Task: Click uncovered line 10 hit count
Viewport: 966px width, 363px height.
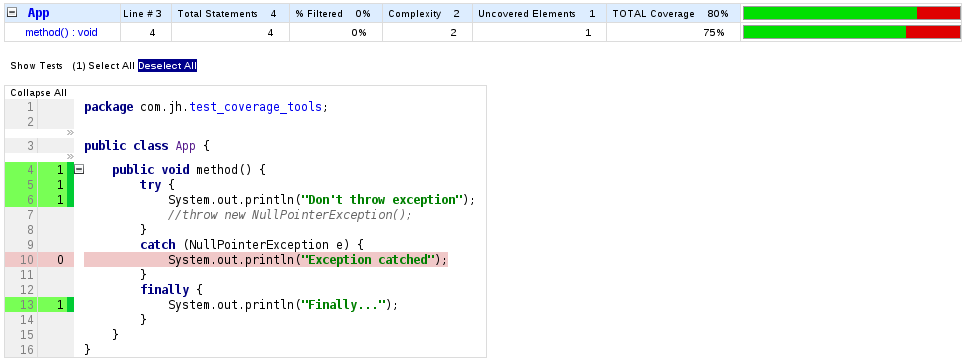Action: [x=60, y=259]
